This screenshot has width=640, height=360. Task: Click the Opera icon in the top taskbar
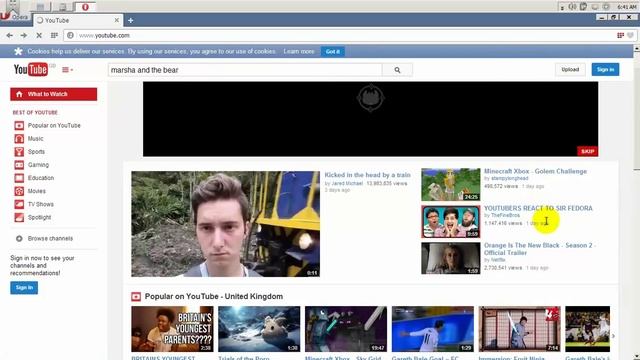(85, 7)
